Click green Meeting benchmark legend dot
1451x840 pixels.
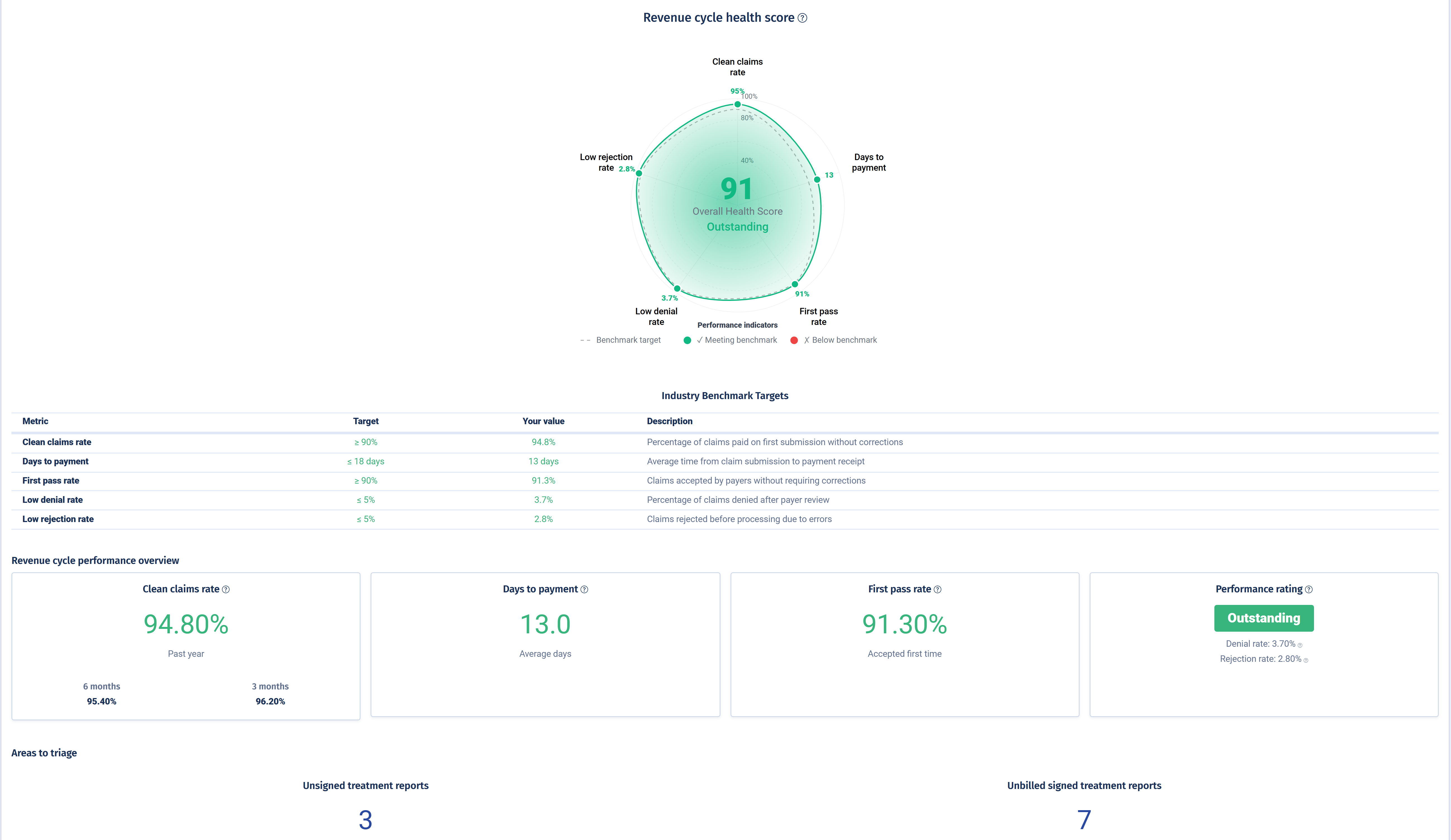(687, 340)
